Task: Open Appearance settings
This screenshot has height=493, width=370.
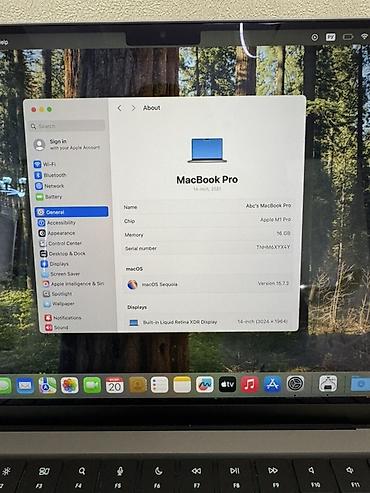Action: coord(57,233)
